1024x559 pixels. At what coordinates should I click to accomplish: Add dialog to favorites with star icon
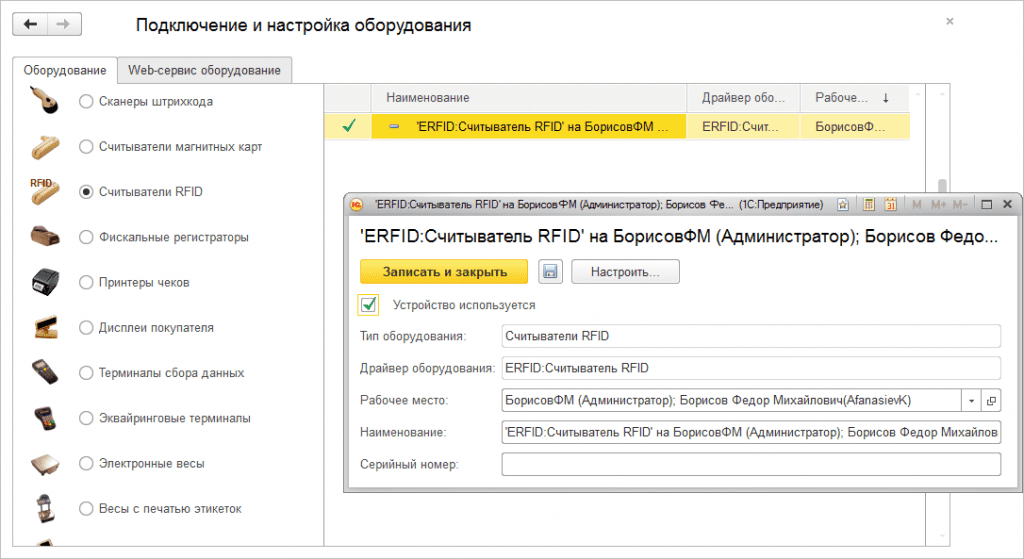(844, 204)
